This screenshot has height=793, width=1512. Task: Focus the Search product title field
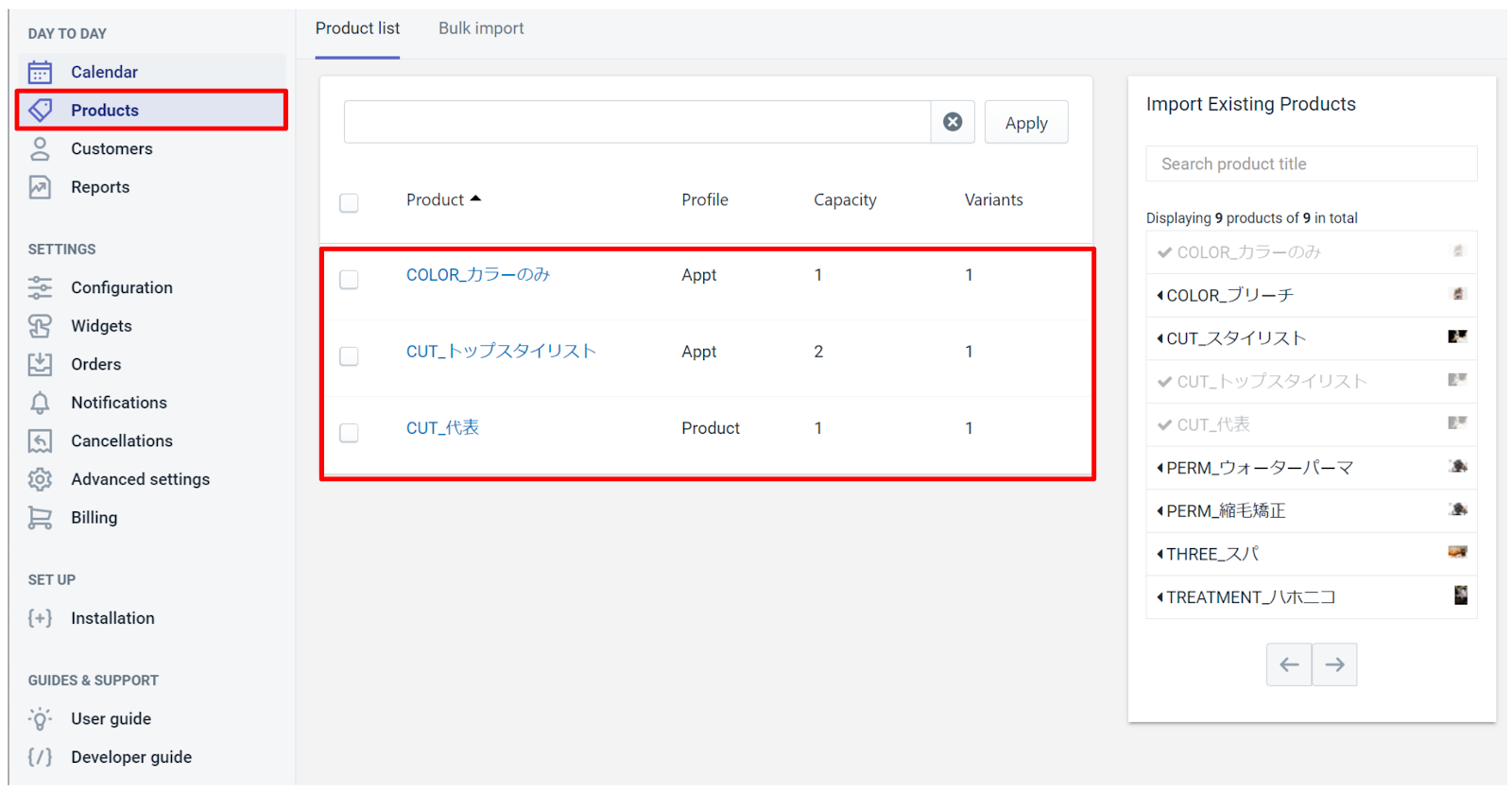click(1311, 164)
